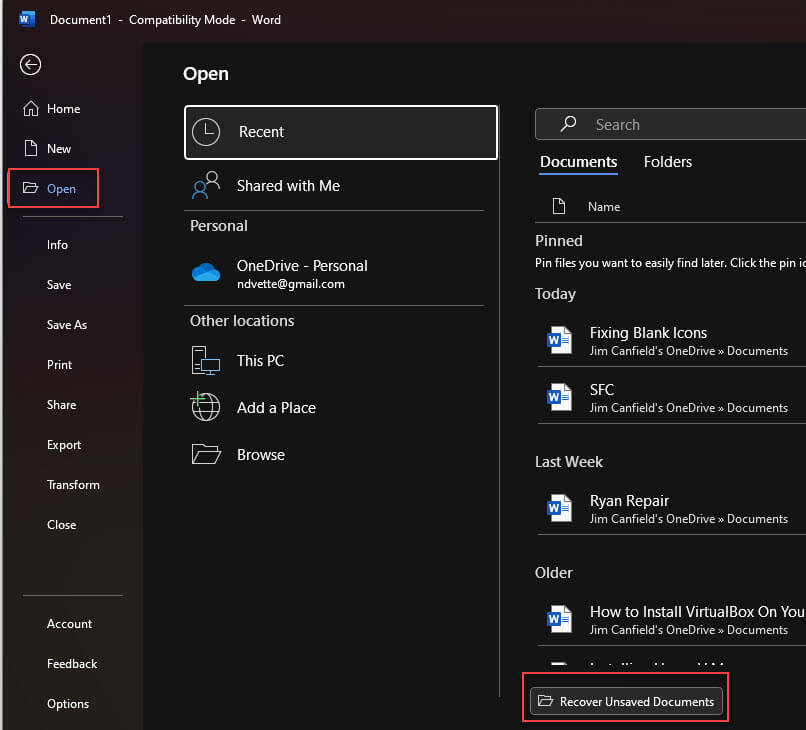Click the Home house icon
The height and width of the screenshot is (730, 806).
(31, 108)
